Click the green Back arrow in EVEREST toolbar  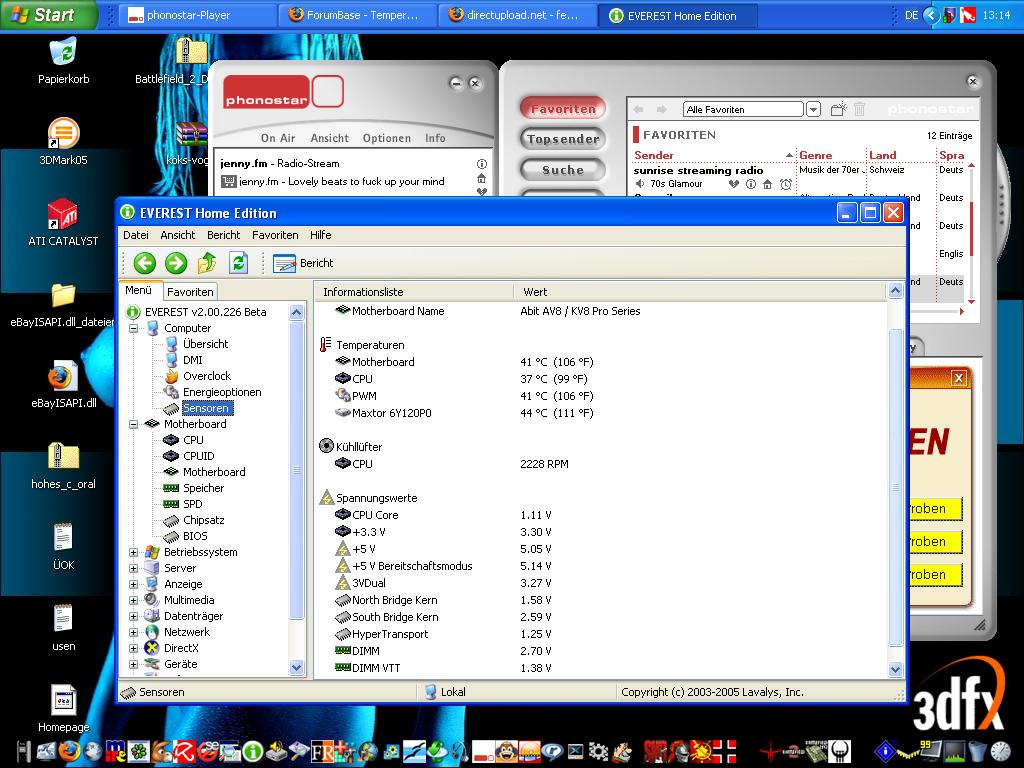(x=144, y=263)
